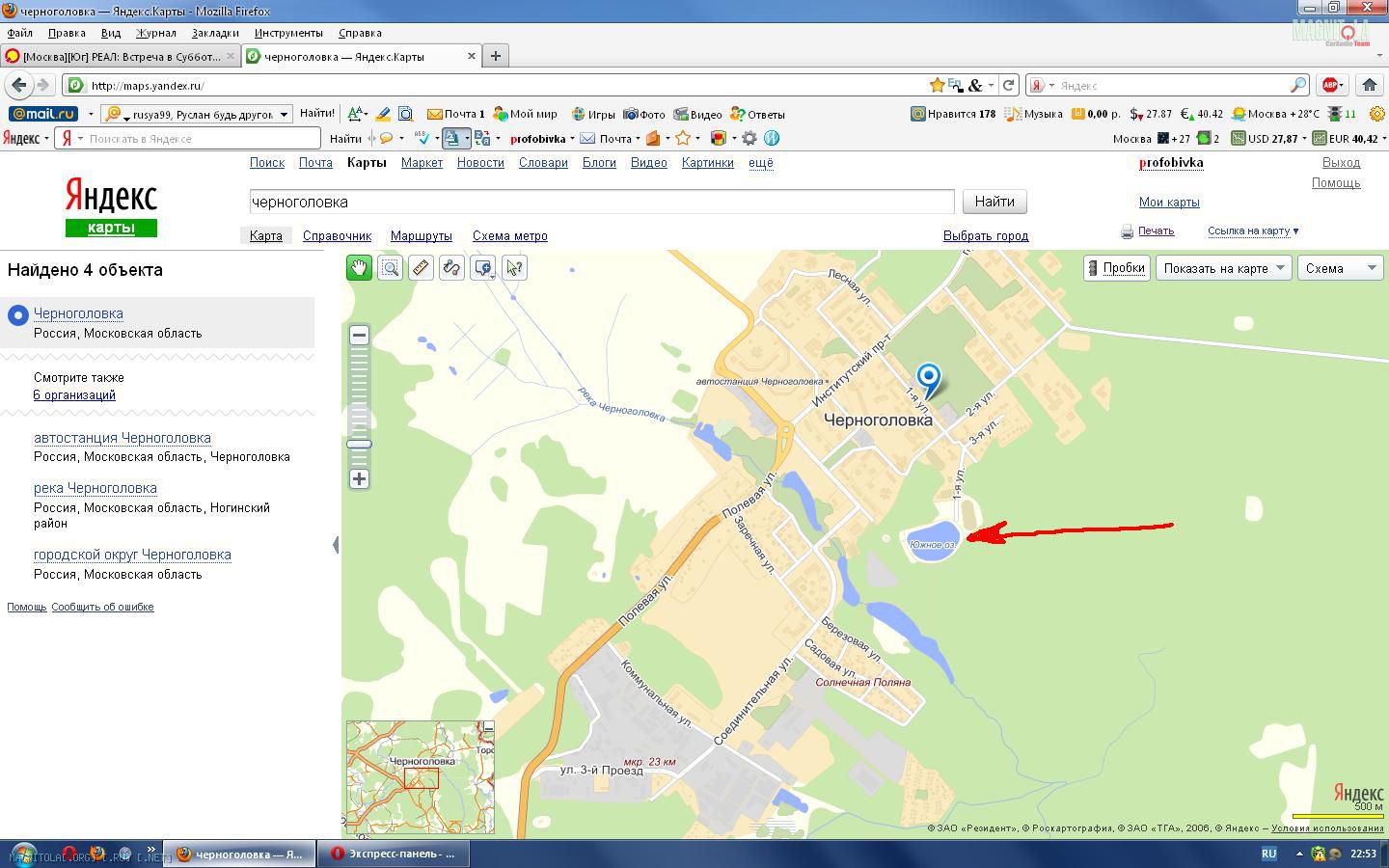The width and height of the screenshot is (1389, 868).
Task: Click the blue placemark pin in Черноголовка
Action: pyautogui.click(x=928, y=378)
